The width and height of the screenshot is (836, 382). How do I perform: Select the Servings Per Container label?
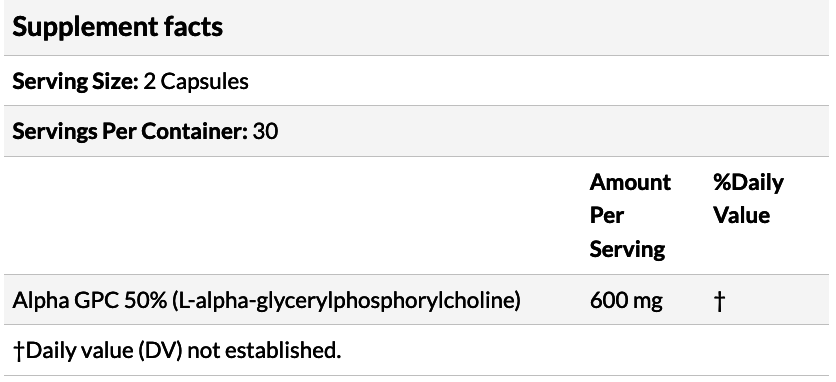tap(130, 131)
